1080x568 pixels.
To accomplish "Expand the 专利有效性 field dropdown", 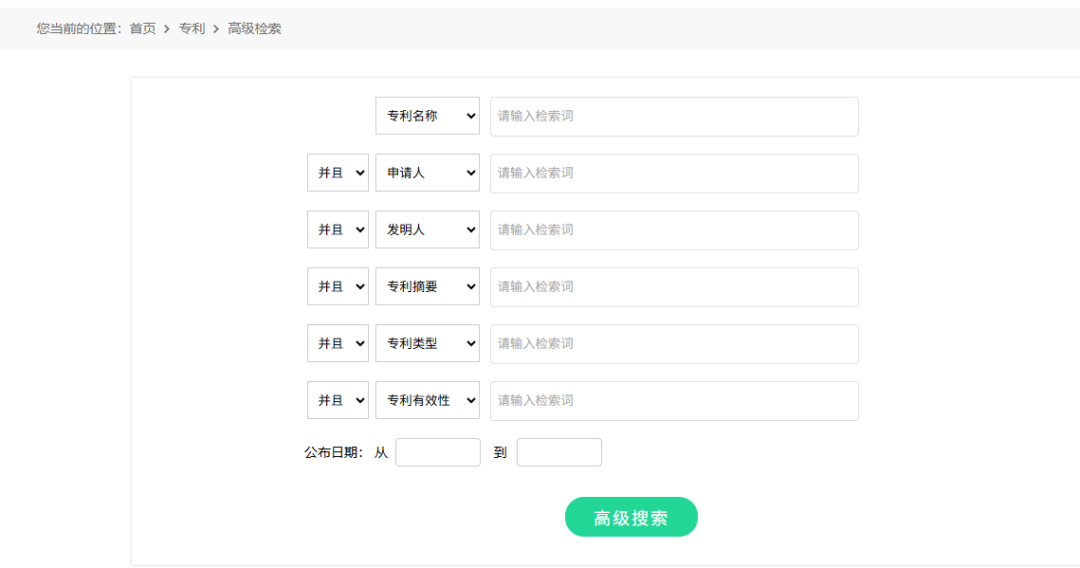I will [427, 401].
